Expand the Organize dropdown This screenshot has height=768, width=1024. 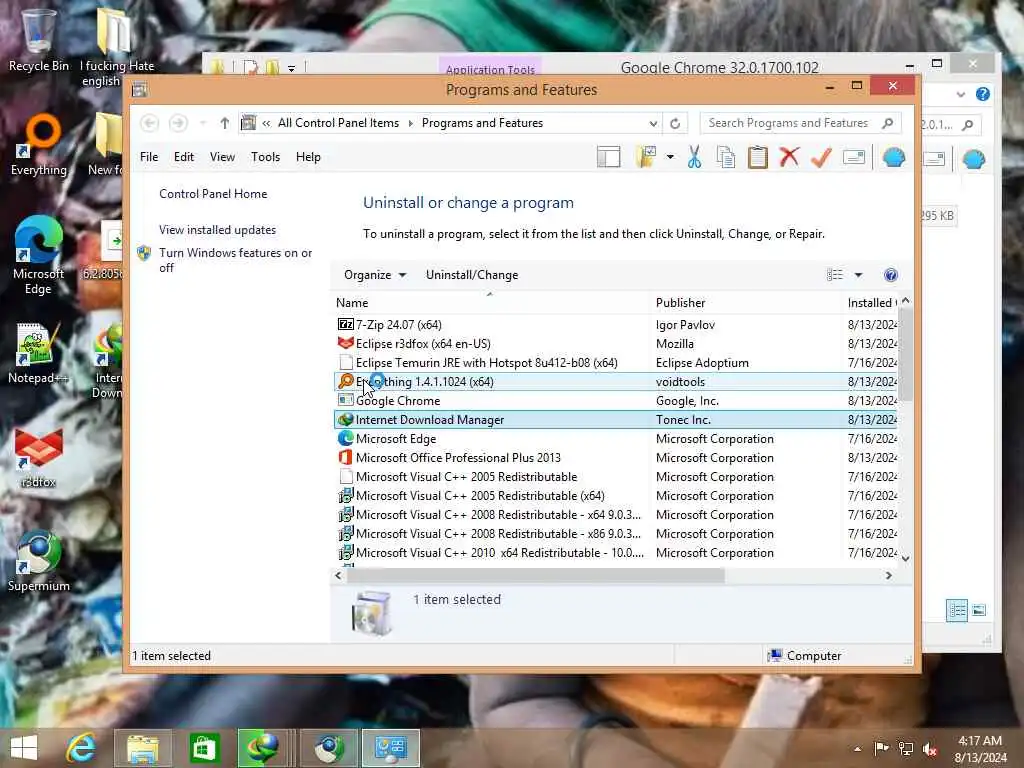coord(375,275)
